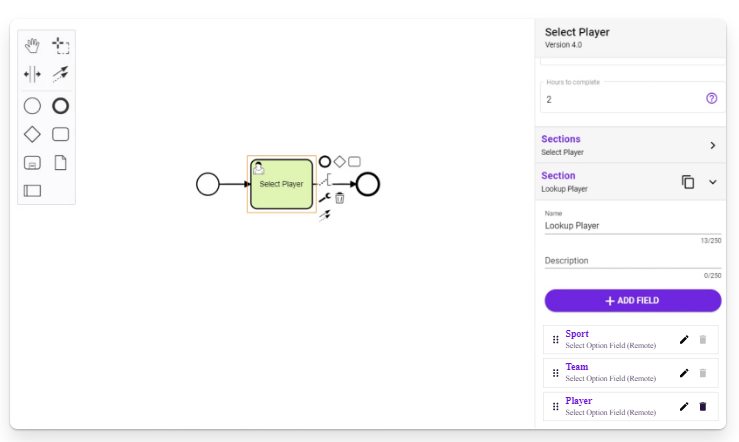Viewport: 739px width, 442px height.
Task: Edit the Sport field
Action: 684,340
